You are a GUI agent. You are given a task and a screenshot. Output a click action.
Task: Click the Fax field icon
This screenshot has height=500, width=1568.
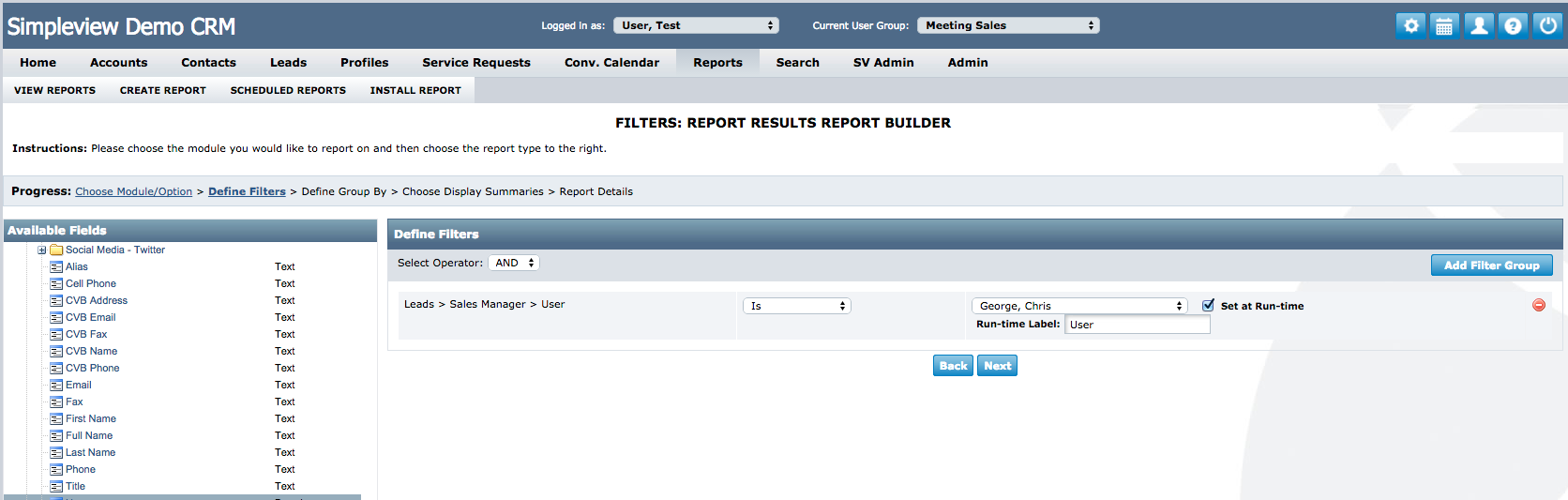click(56, 402)
